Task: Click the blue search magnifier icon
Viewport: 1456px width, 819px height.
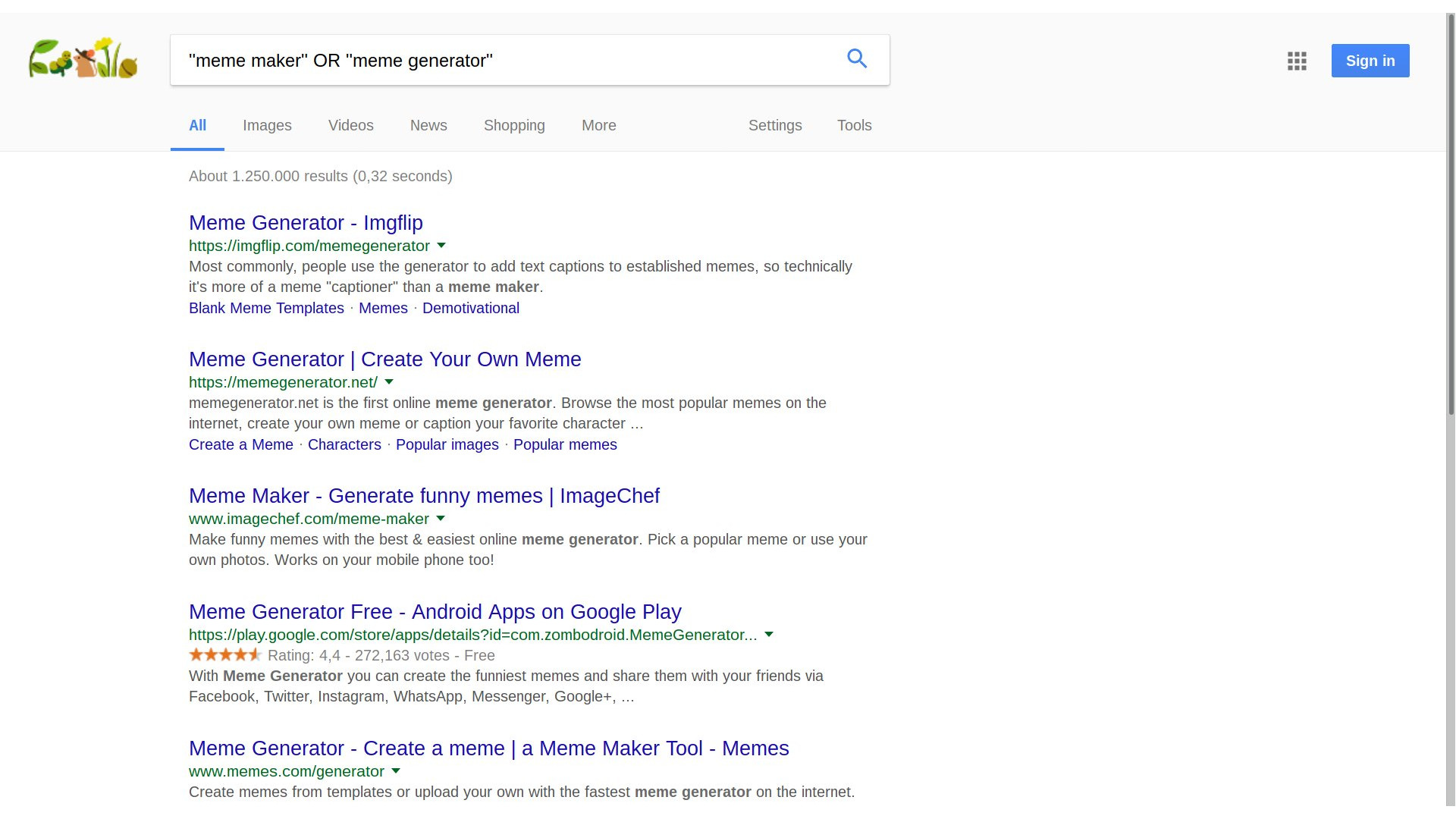Action: click(857, 59)
